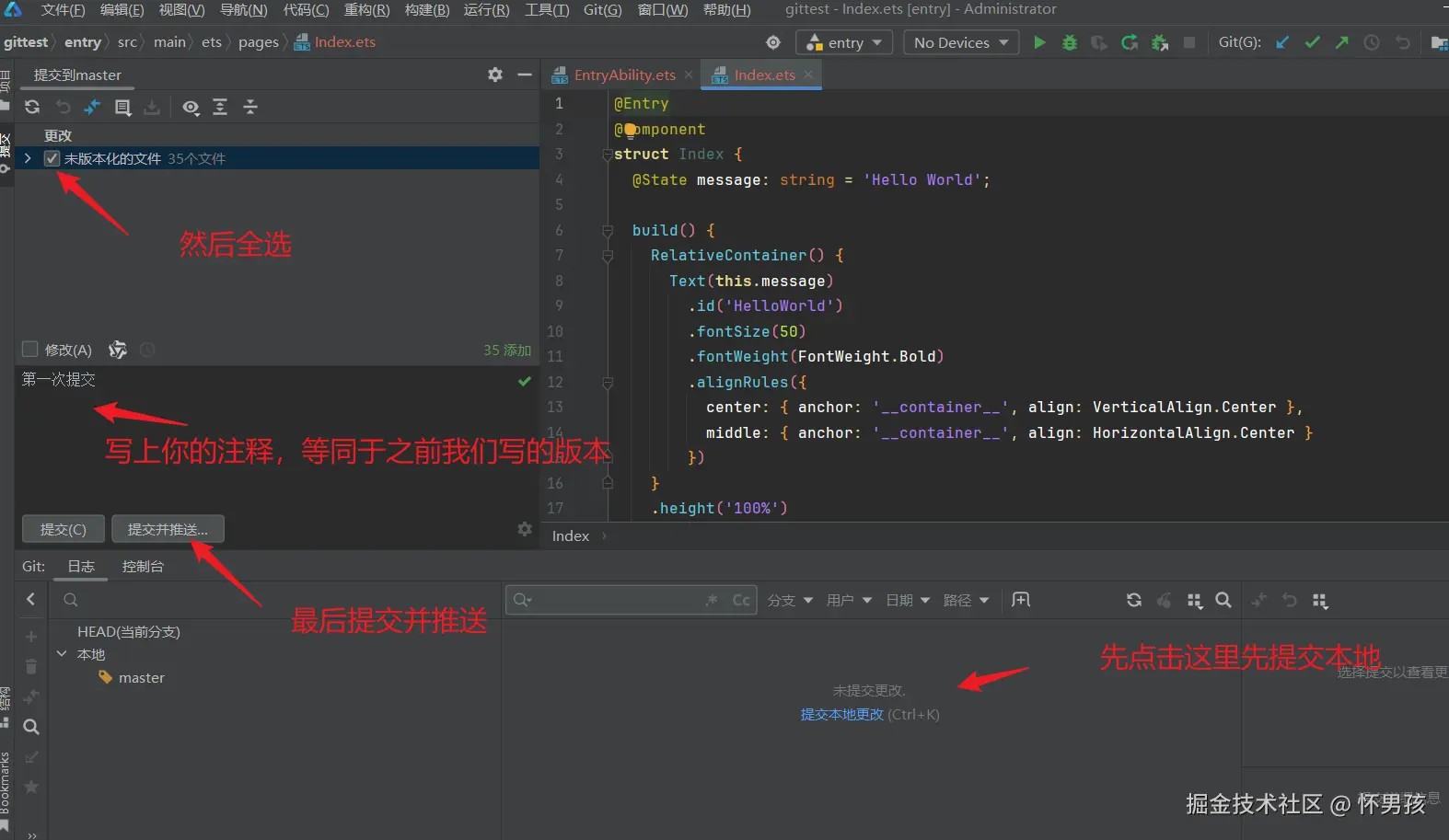Switch to EntryAbility.ets tab
Image resolution: width=1449 pixels, height=840 pixels.
tap(624, 75)
